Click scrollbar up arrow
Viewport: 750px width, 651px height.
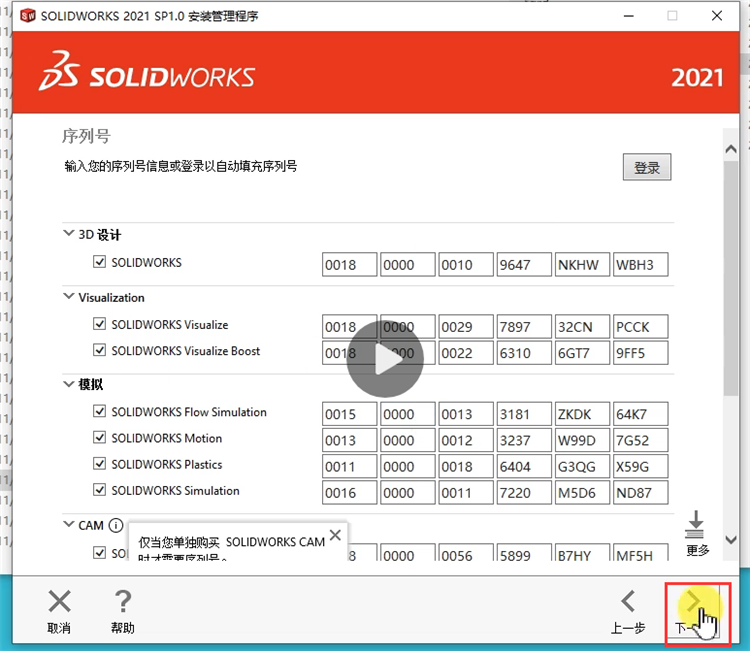[x=731, y=149]
